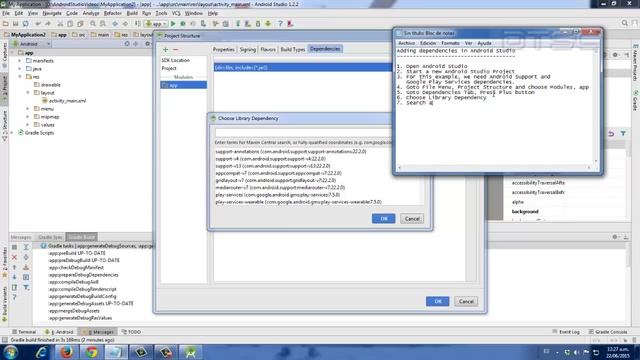
Task: Click the Expand All icon in Messages panel
Action: 26,247
